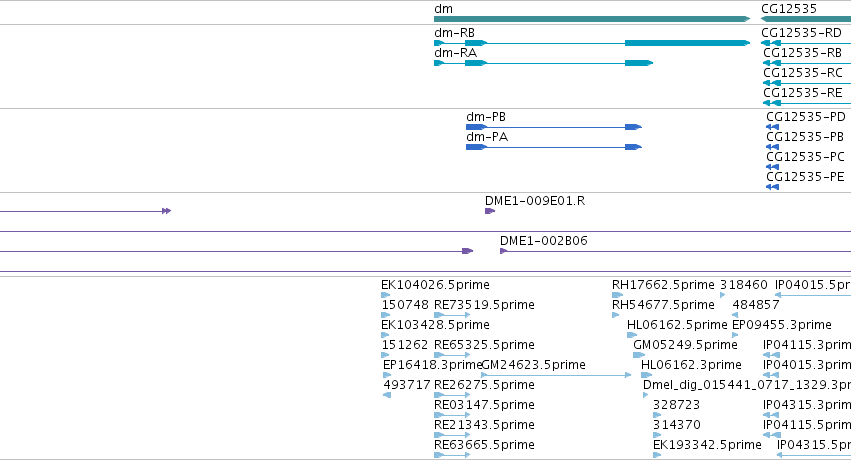The height and width of the screenshot is (460, 851).
Task: Select the CG12535-RD transcript arrow
Action: pyautogui.click(x=806, y=43)
